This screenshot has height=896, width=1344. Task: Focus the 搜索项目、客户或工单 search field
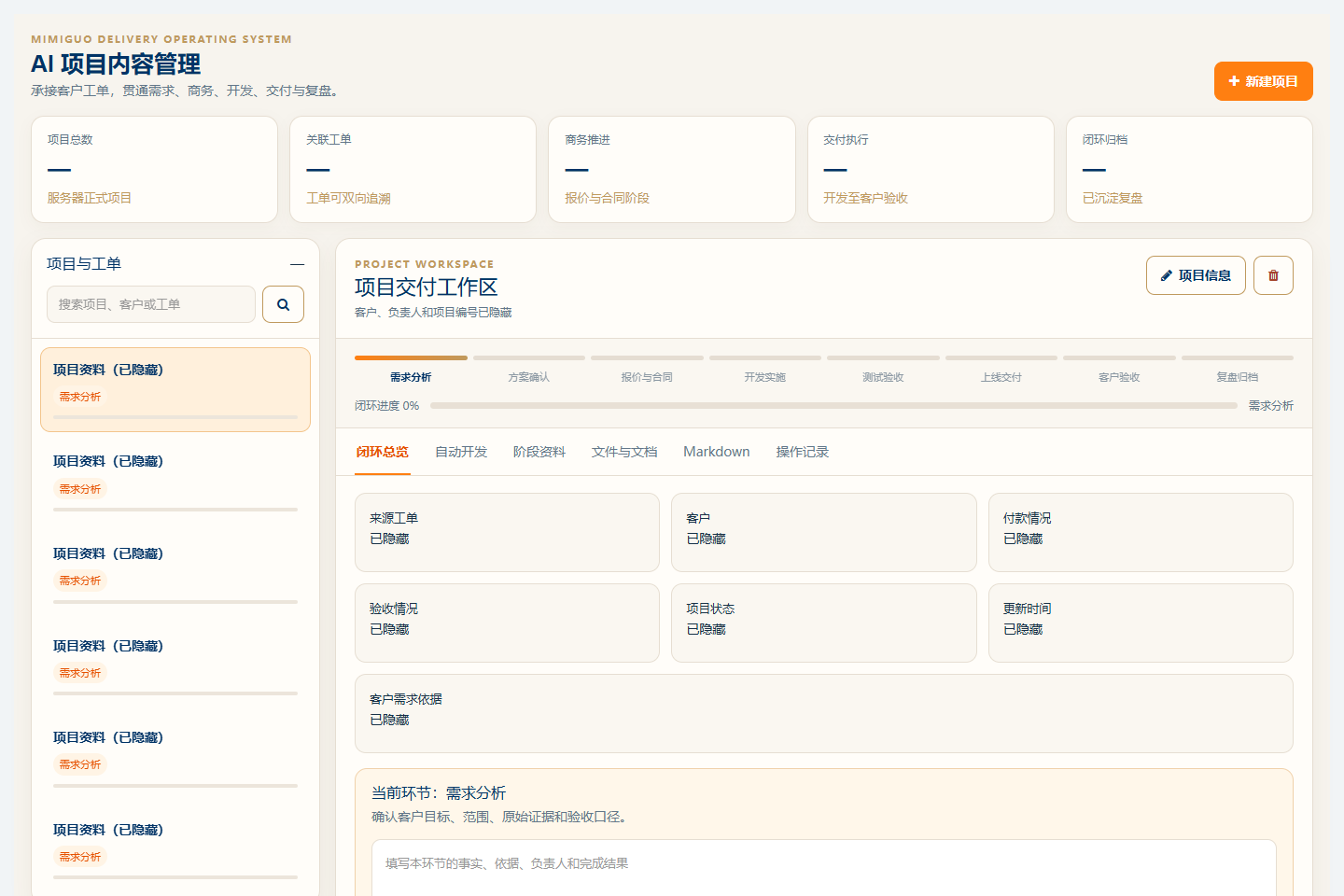click(x=151, y=304)
